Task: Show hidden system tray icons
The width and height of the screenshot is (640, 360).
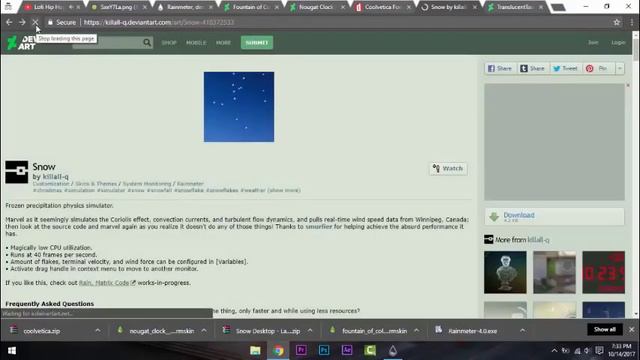Action: 554,351
